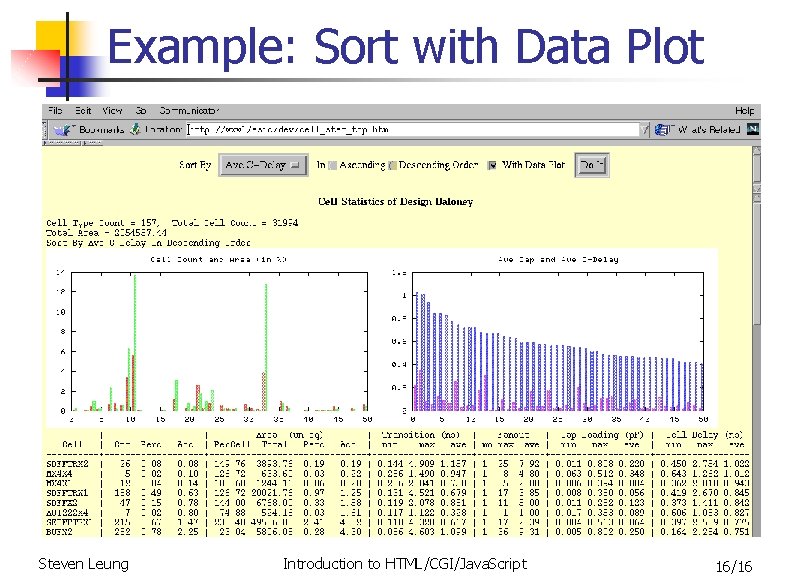This screenshot has height=576, width=792.
Task: Open the Go menu
Action: [141, 110]
